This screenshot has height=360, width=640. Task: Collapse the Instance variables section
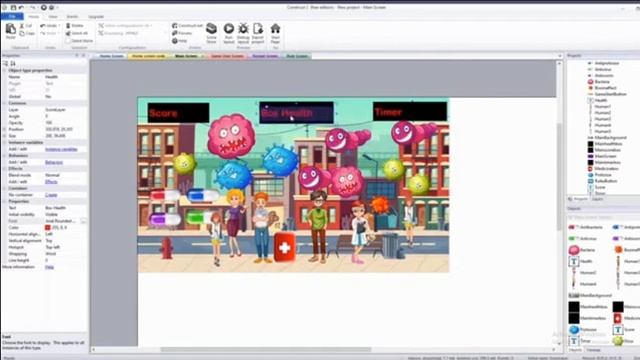click(x=5, y=143)
